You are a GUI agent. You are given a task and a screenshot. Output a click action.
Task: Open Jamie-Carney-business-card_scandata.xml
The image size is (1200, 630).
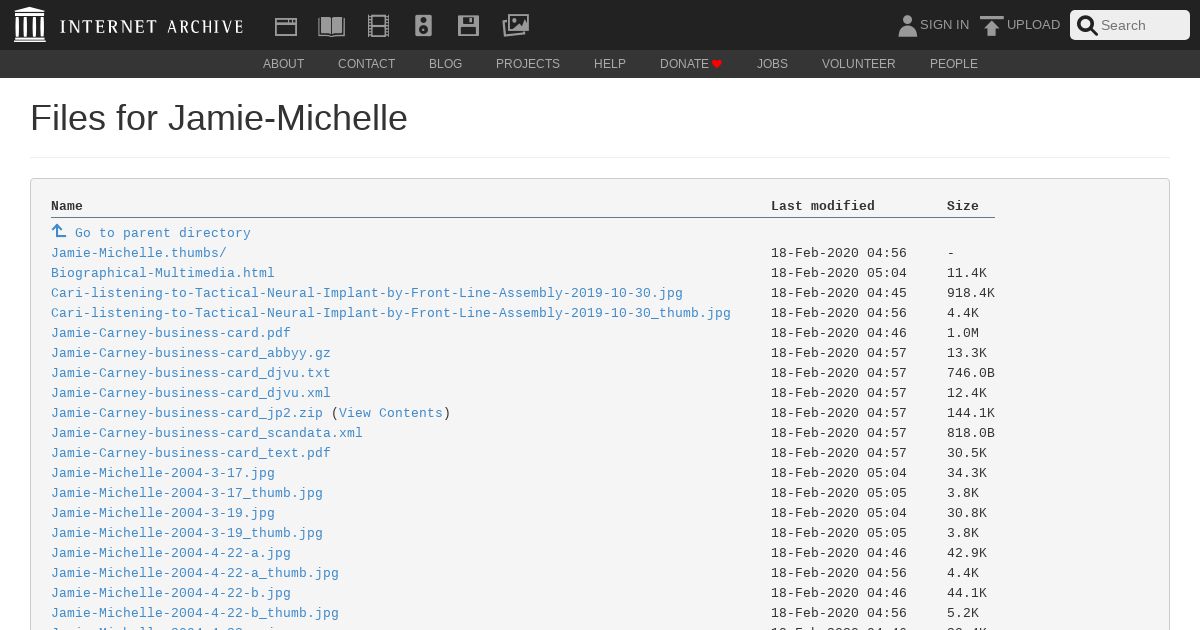[x=207, y=433]
